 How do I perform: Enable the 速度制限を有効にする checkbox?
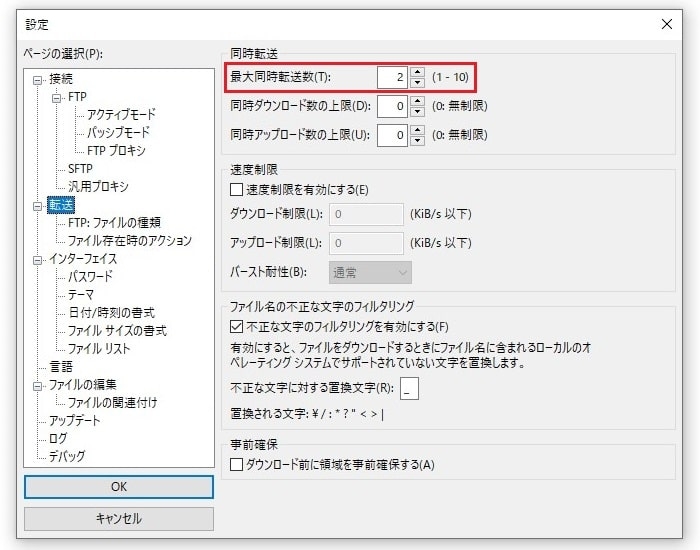click(237, 189)
